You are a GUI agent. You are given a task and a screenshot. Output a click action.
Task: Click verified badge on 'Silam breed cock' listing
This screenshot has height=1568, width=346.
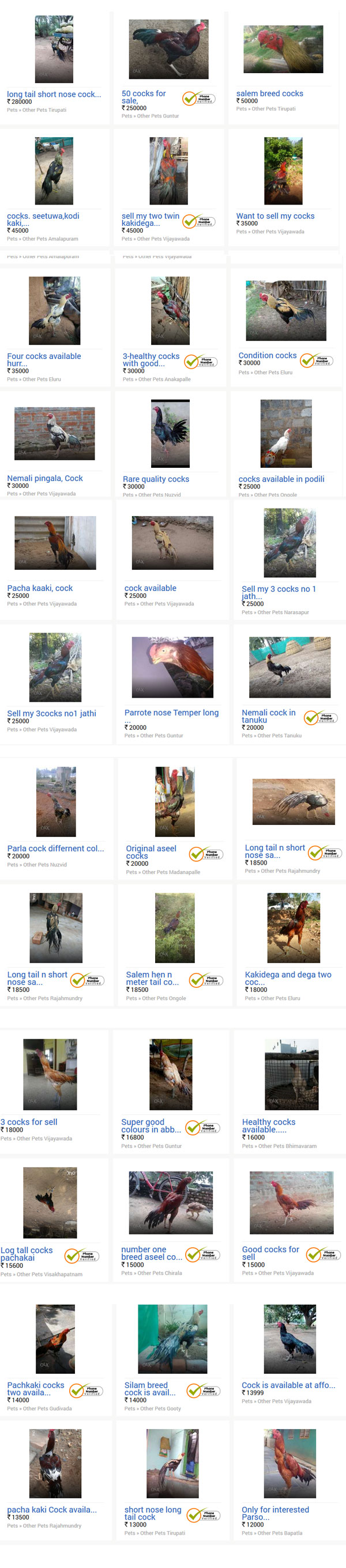[x=204, y=1390]
